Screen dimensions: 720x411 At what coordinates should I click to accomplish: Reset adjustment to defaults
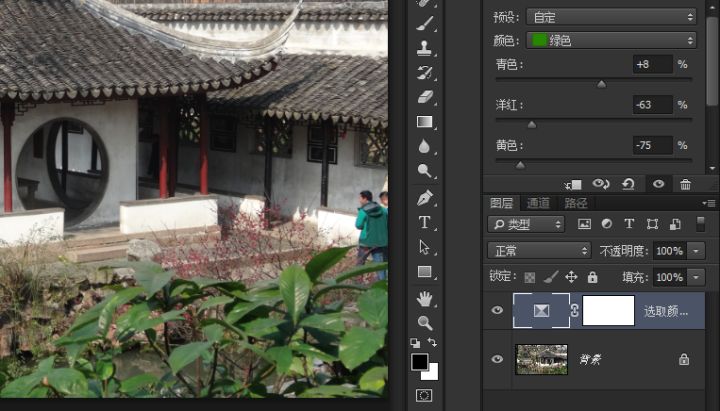[x=628, y=184]
